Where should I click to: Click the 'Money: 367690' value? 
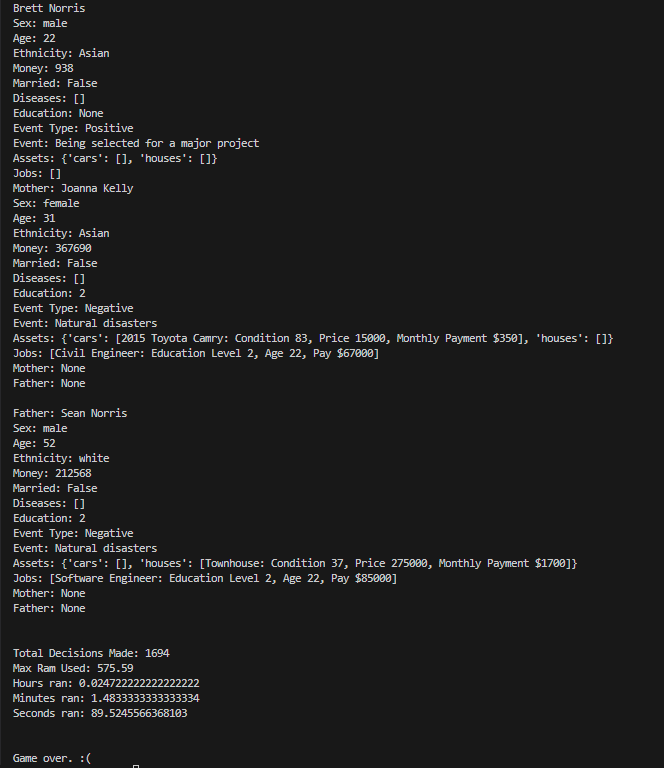[x=52, y=248]
